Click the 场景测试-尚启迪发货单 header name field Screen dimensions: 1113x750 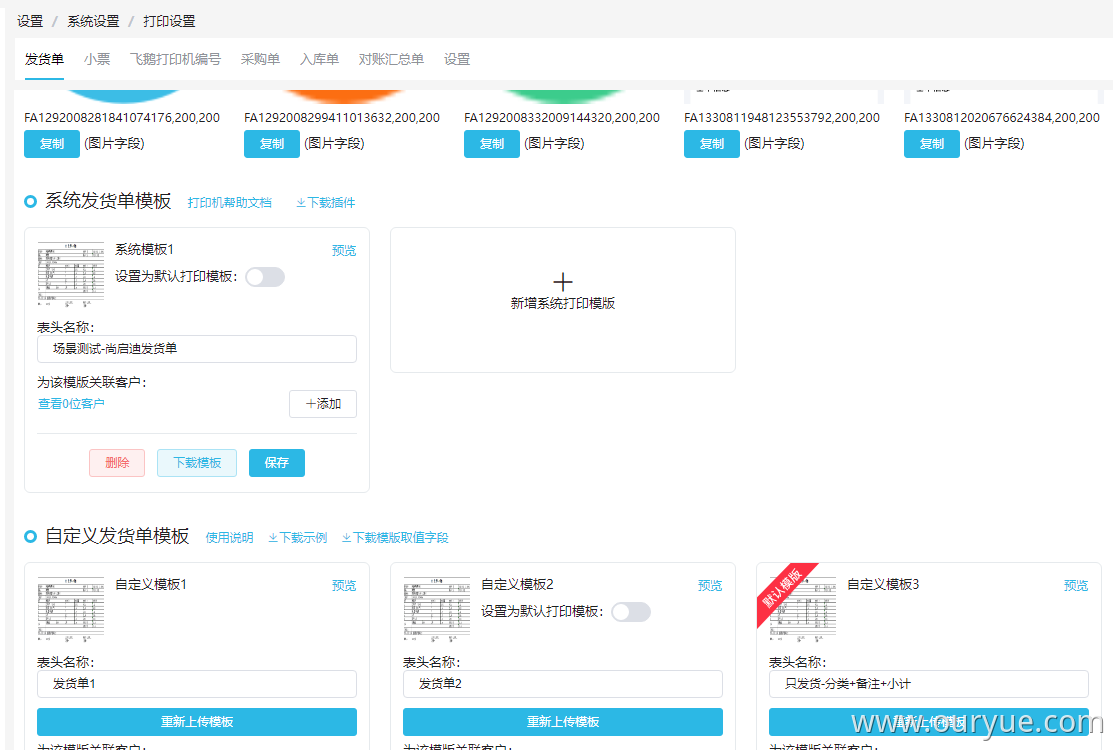[x=197, y=349]
